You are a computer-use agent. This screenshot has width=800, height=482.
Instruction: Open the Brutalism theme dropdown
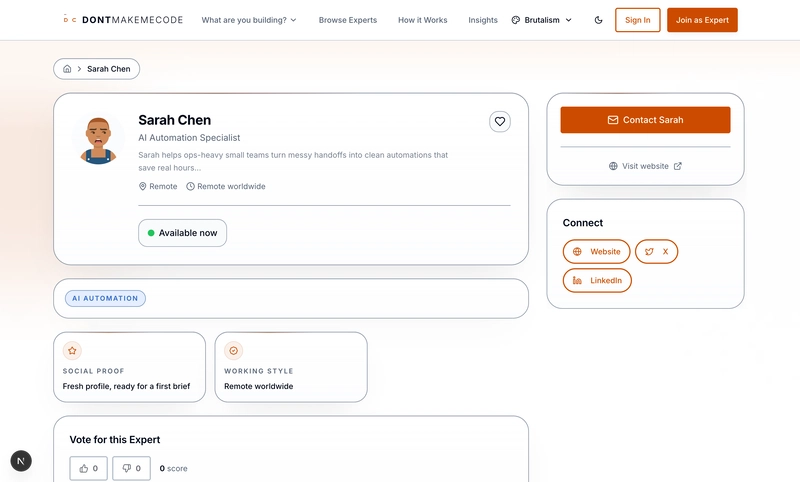[x=541, y=20]
